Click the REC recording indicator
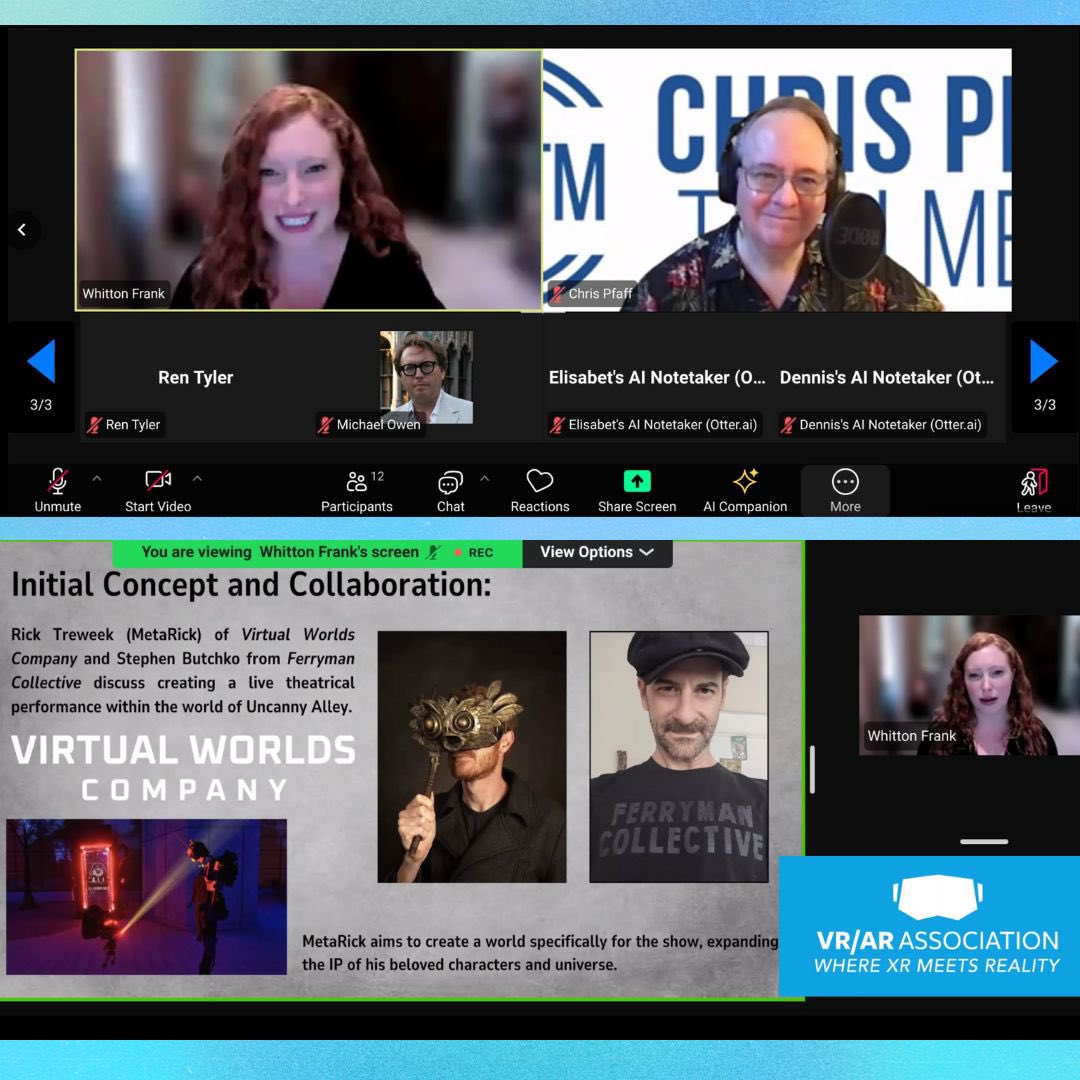Viewport: 1080px width, 1080px height. (x=474, y=552)
